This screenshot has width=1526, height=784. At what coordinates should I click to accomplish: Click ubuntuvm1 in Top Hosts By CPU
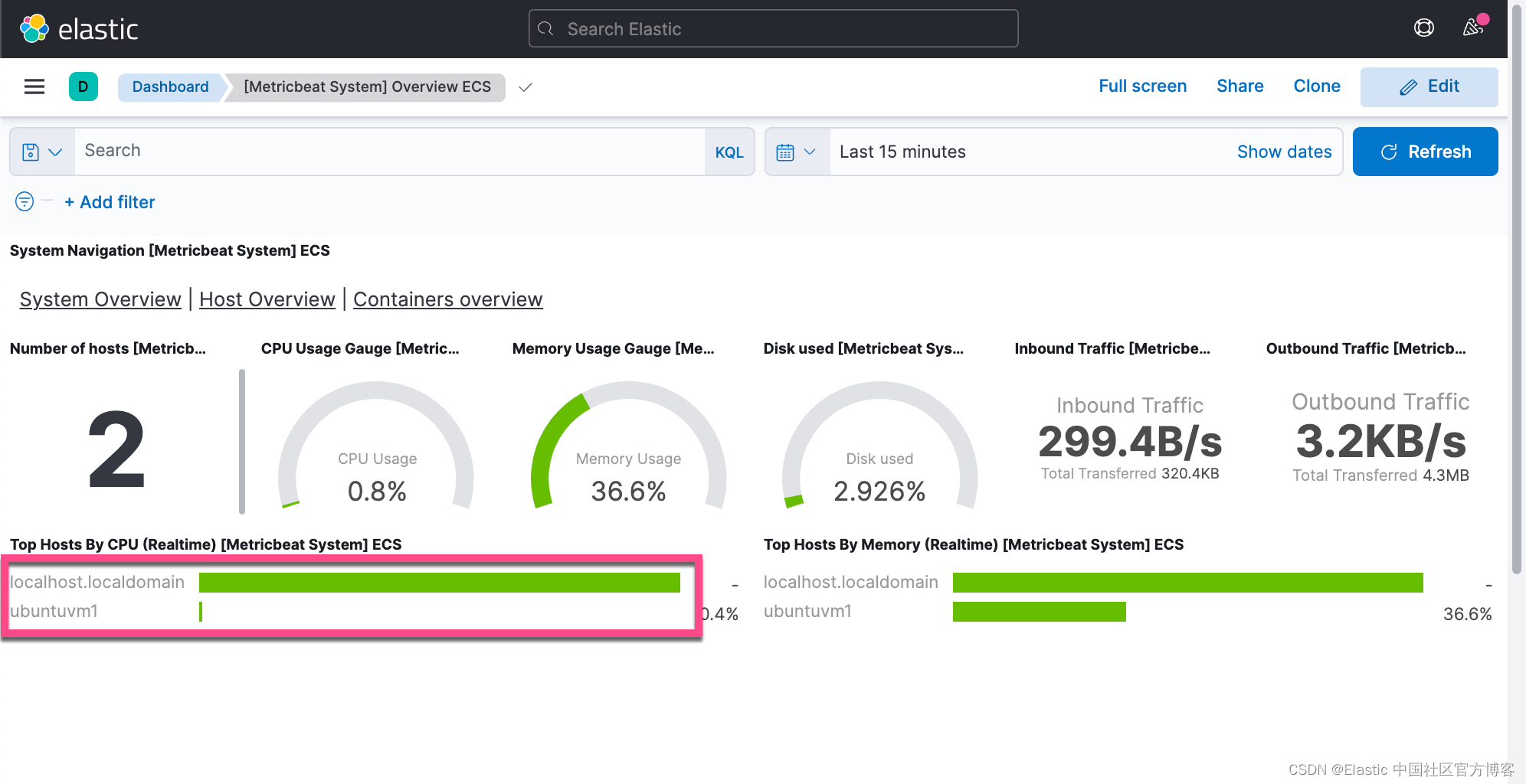[54, 611]
